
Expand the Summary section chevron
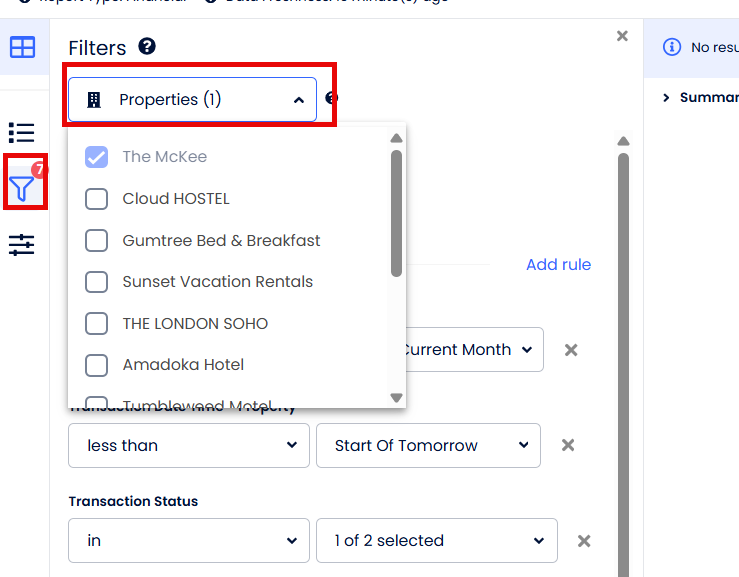click(x=666, y=98)
